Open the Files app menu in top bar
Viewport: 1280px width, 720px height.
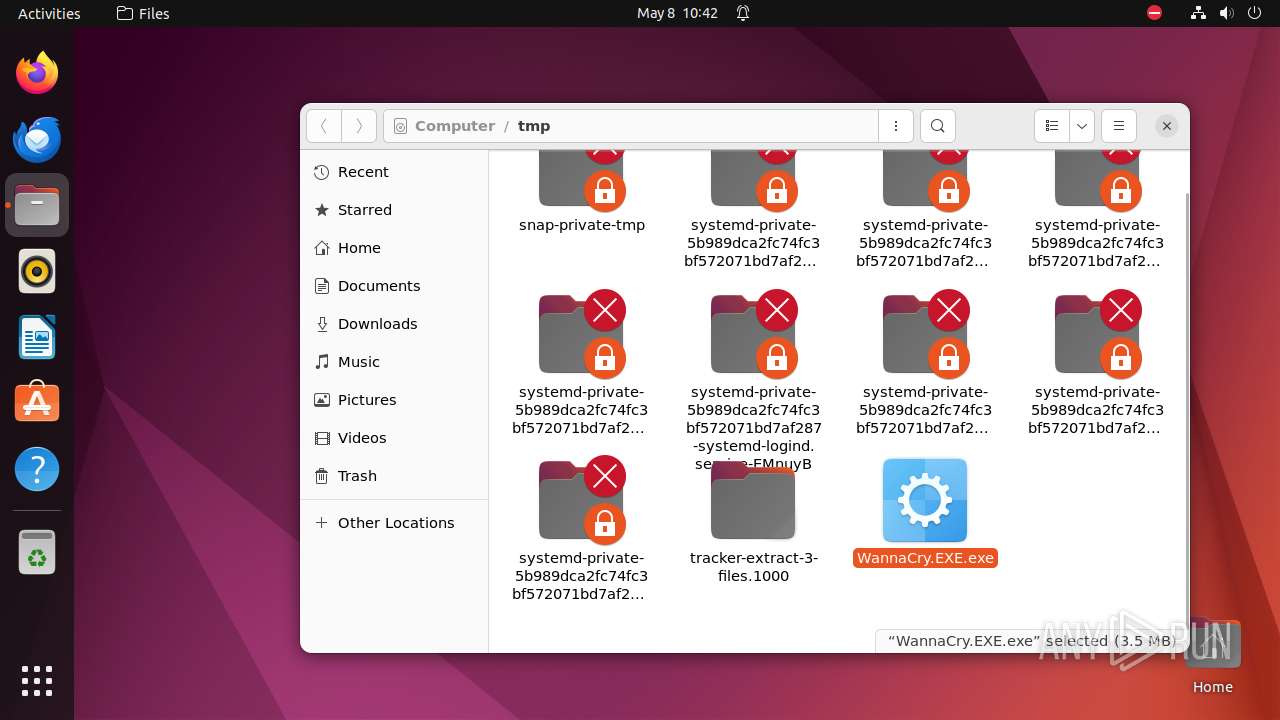(x=143, y=13)
